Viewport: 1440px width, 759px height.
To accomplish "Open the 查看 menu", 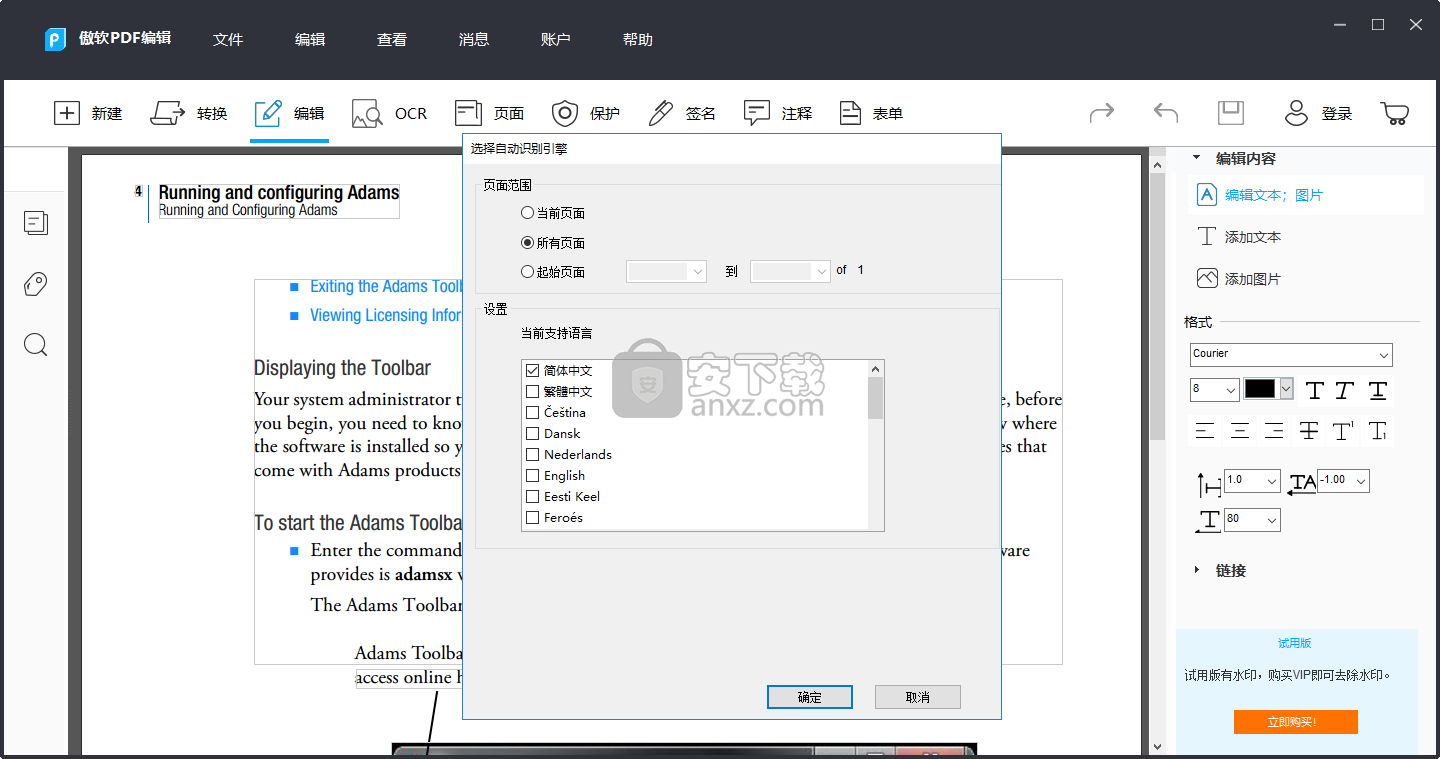I will [x=392, y=39].
